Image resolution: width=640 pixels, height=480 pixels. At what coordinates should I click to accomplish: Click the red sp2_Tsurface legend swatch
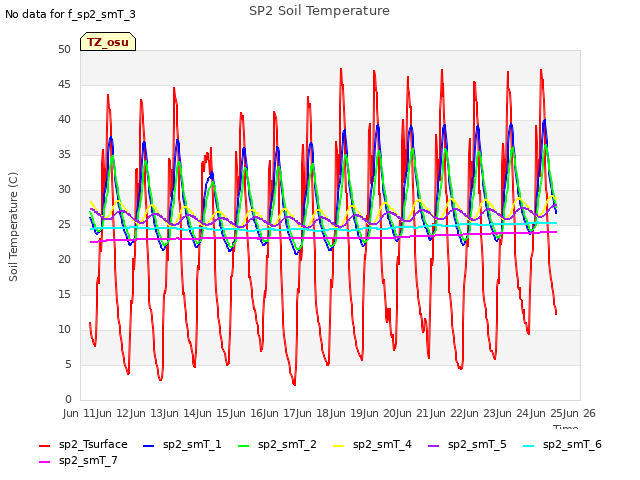[44, 446]
